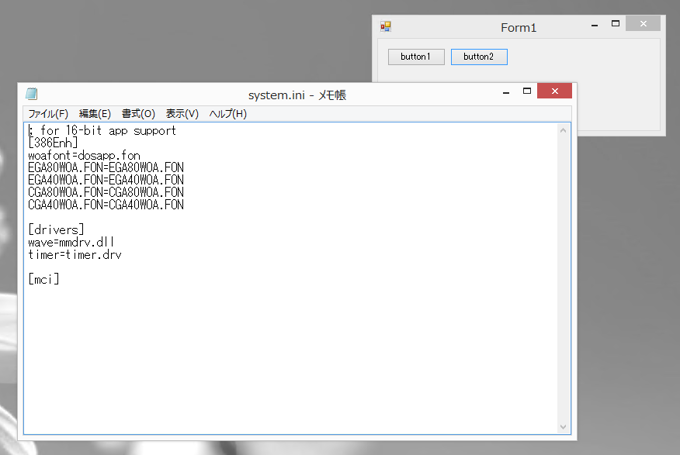Viewport: 680px width, 455px height.
Task: Click the EGA40WOA.FON=EGA40WOA.FON line
Action: click(106, 180)
